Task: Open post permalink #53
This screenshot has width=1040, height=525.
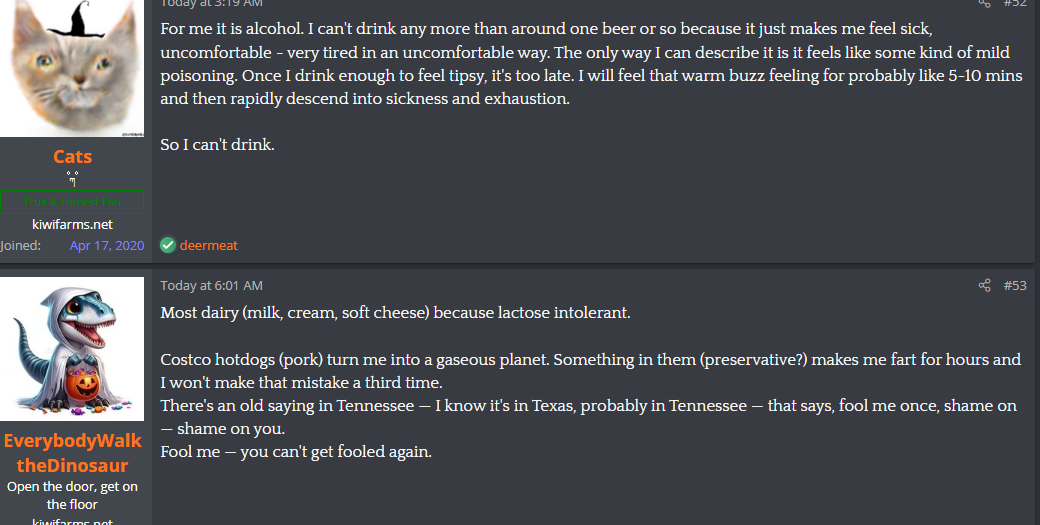Action: 1015,286
